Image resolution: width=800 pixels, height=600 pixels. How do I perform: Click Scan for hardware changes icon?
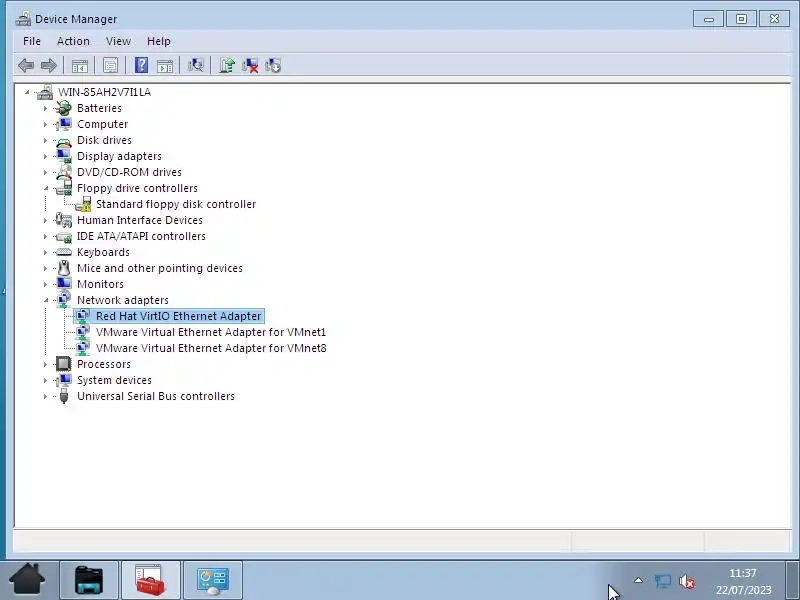[x=195, y=65]
